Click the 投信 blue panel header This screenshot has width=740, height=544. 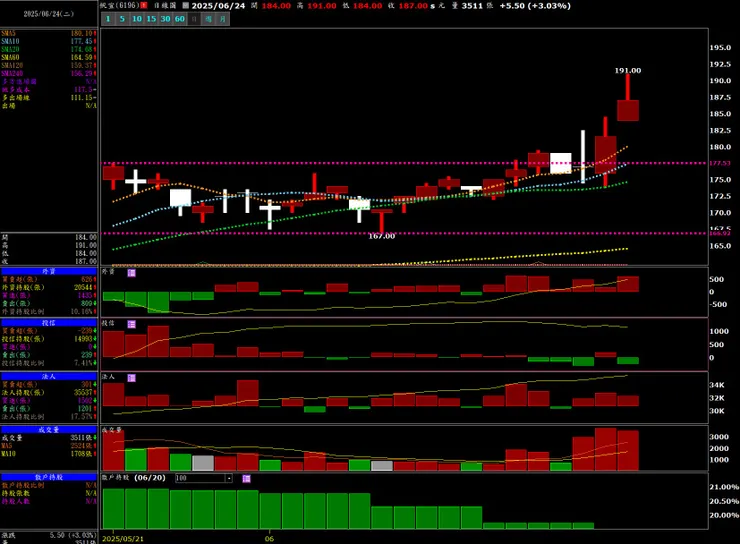coord(49,323)
